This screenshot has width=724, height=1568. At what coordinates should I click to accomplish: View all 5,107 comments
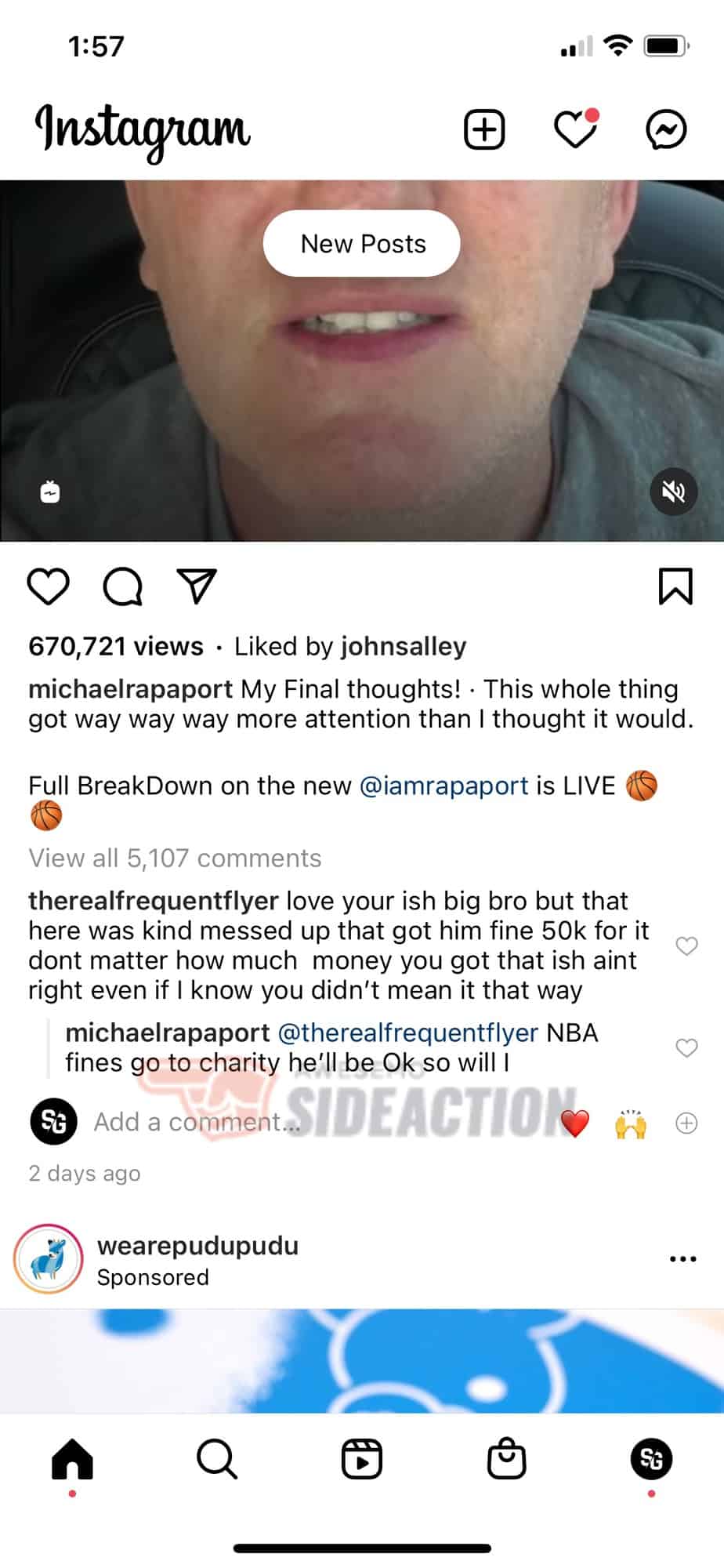(175, 858)
